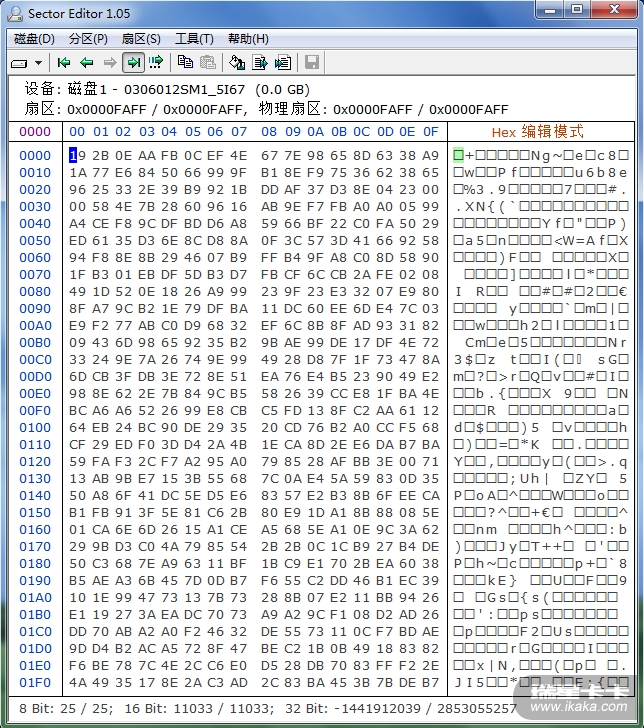
Task: Select byte DD at the start of row 01C0
Action: tap(77, 631)
